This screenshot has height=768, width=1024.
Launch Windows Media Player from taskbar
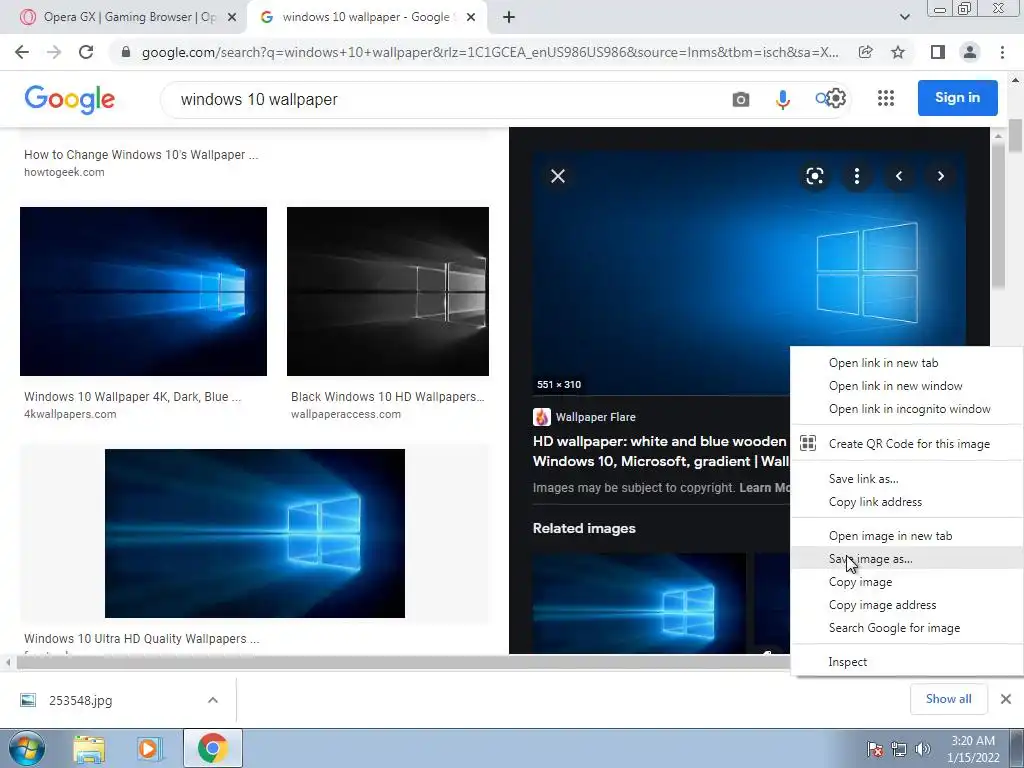tap(149, 749)
